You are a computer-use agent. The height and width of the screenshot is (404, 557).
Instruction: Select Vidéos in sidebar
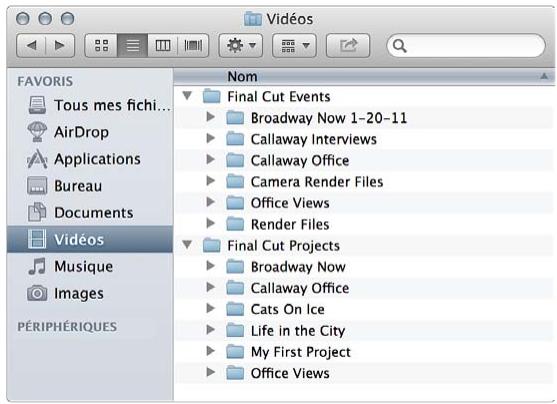tap(90, 239)
